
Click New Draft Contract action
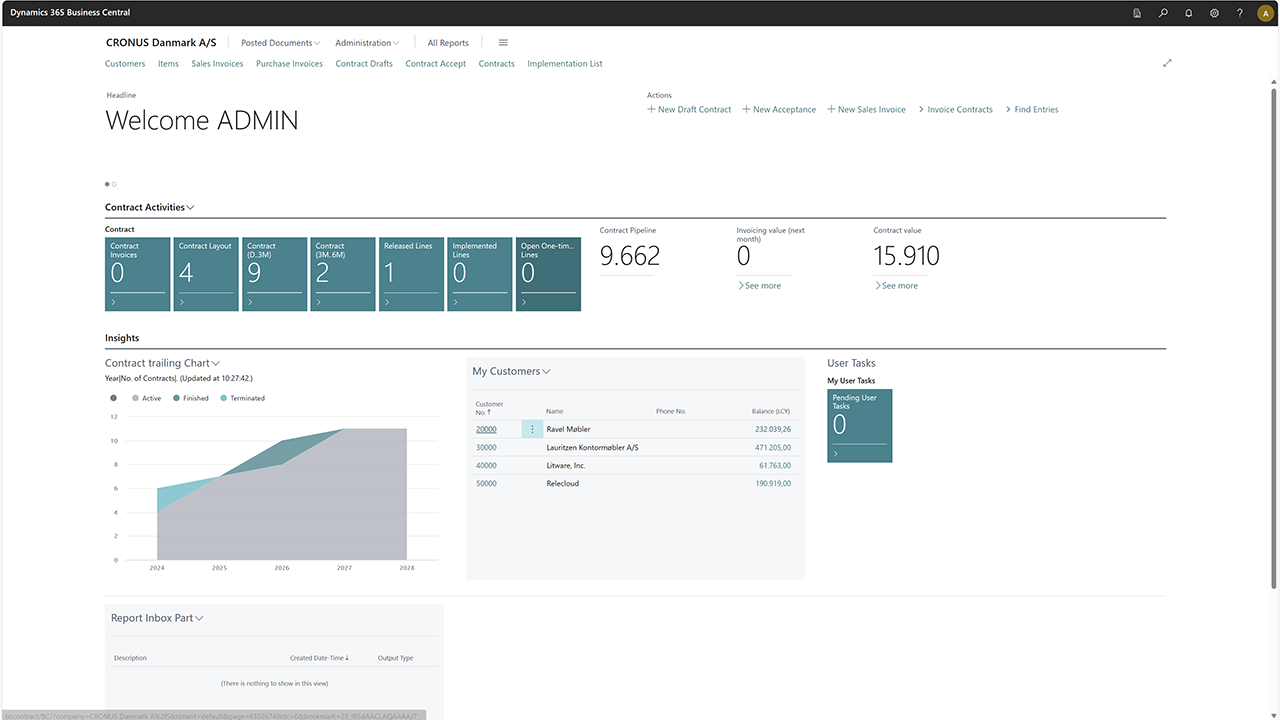pyautogui.click(x=689, y=109)
